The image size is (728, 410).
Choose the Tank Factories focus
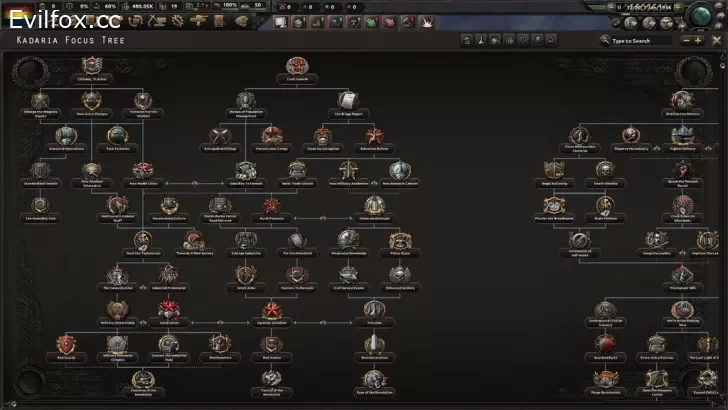tap(117, 136)
